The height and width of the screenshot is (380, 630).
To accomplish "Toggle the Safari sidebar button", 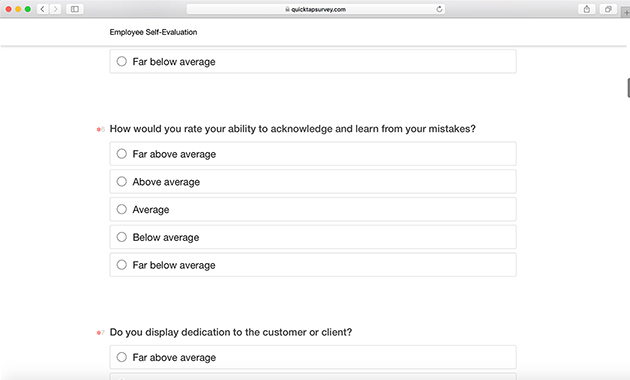I will (75, 9).
